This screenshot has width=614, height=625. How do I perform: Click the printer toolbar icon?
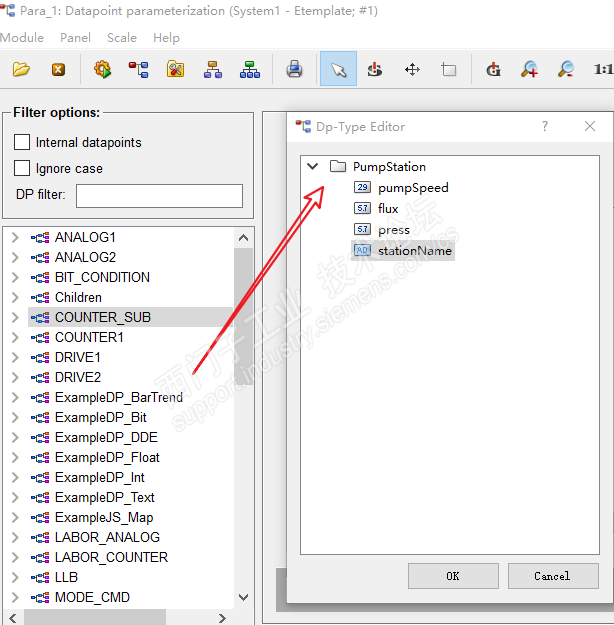(294, 69)
